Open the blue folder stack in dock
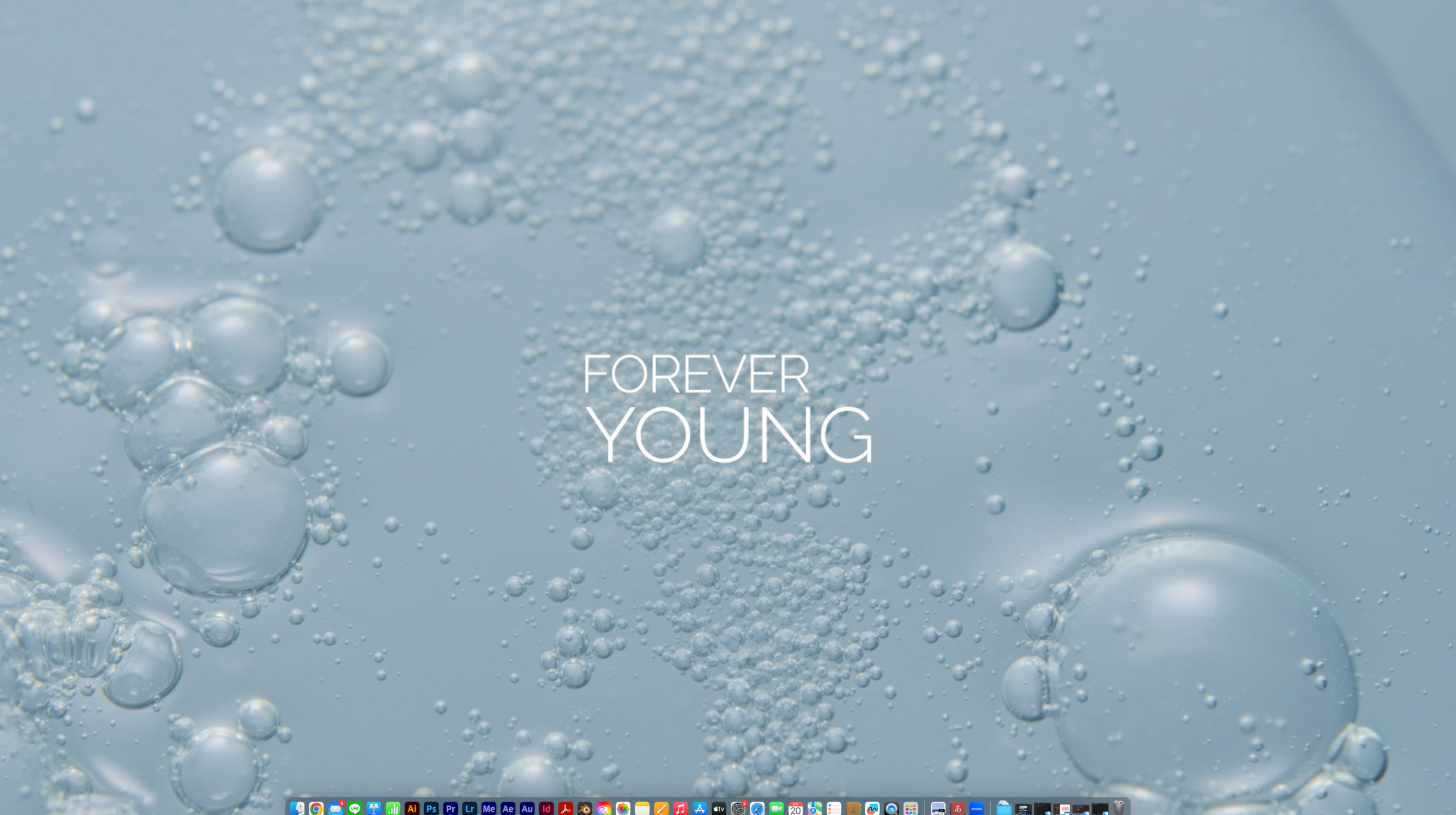This screenshot has height=815, width=1456. pyautogui.click(x=1004, y=808)
